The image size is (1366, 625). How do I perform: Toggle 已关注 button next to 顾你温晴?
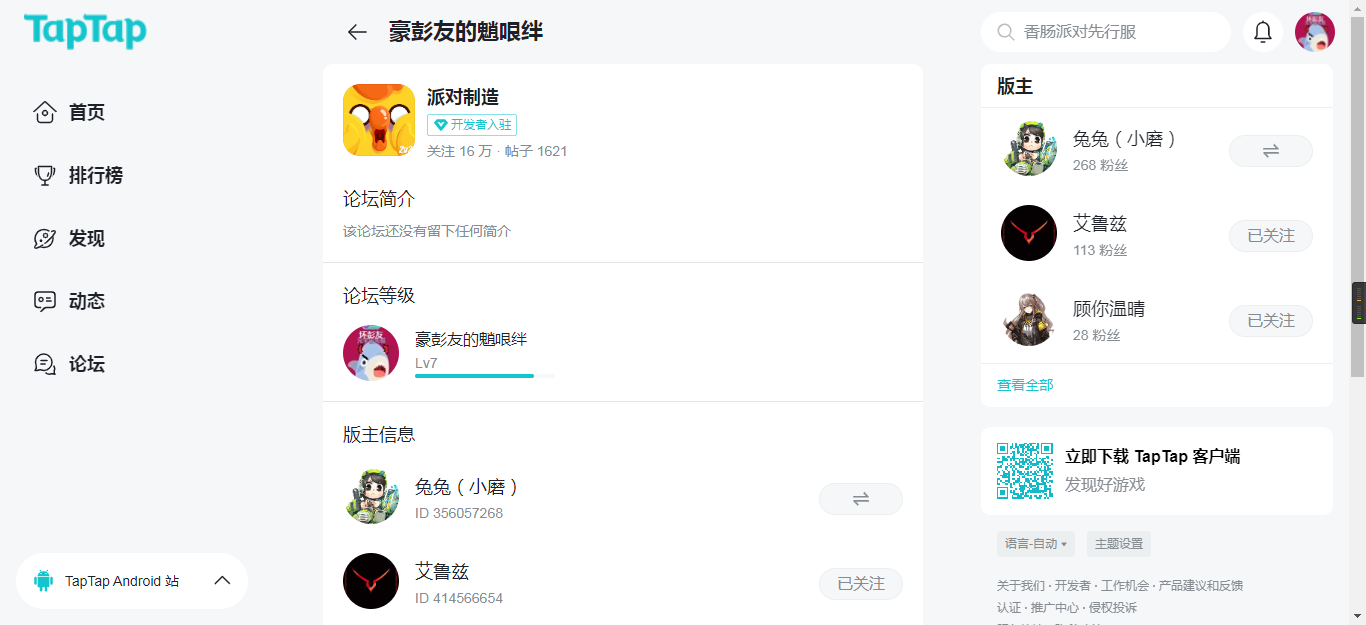tap(1270, 321)
